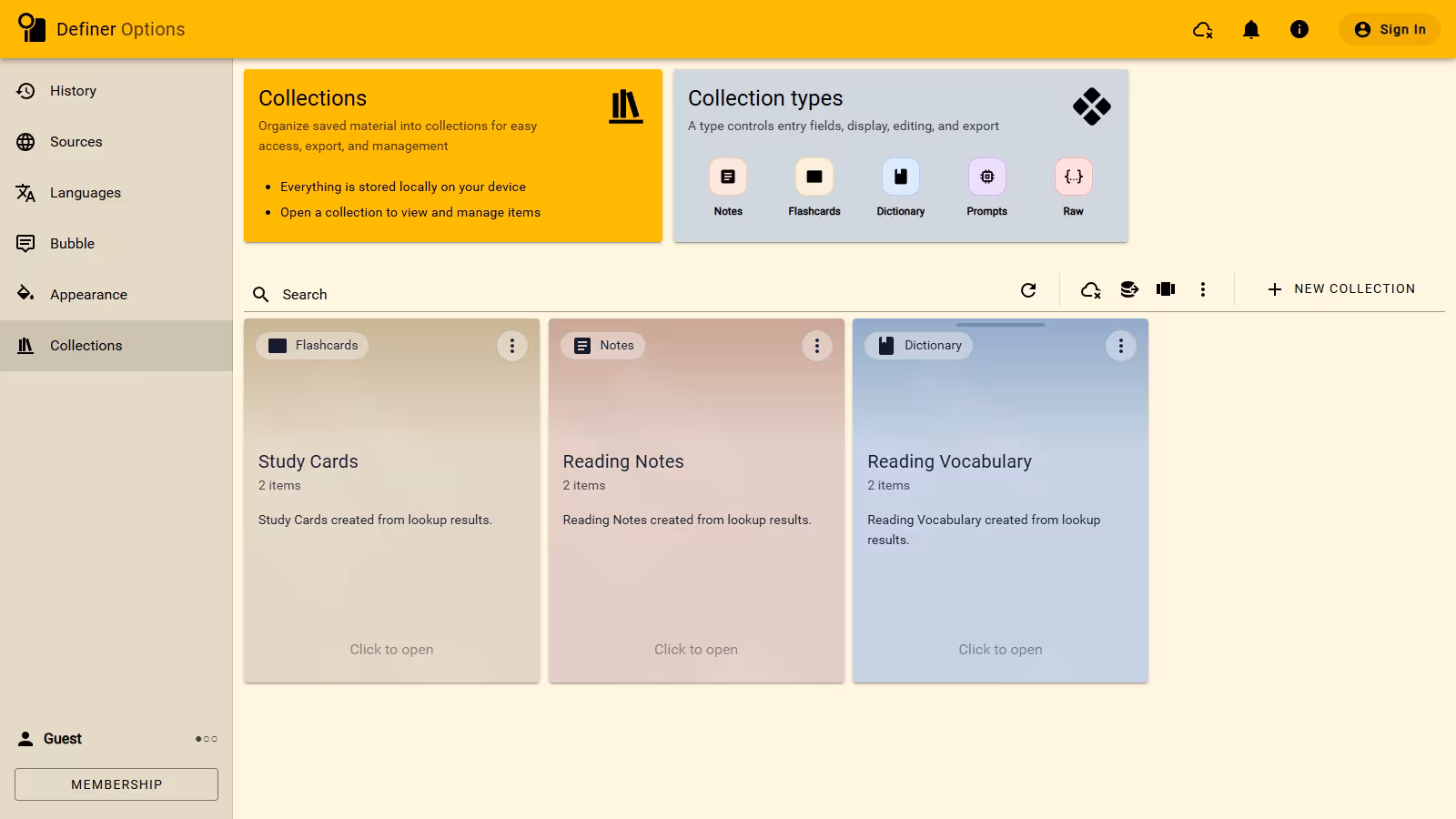
Task: Open Sources in sidebar
Action: pos(116,142)
